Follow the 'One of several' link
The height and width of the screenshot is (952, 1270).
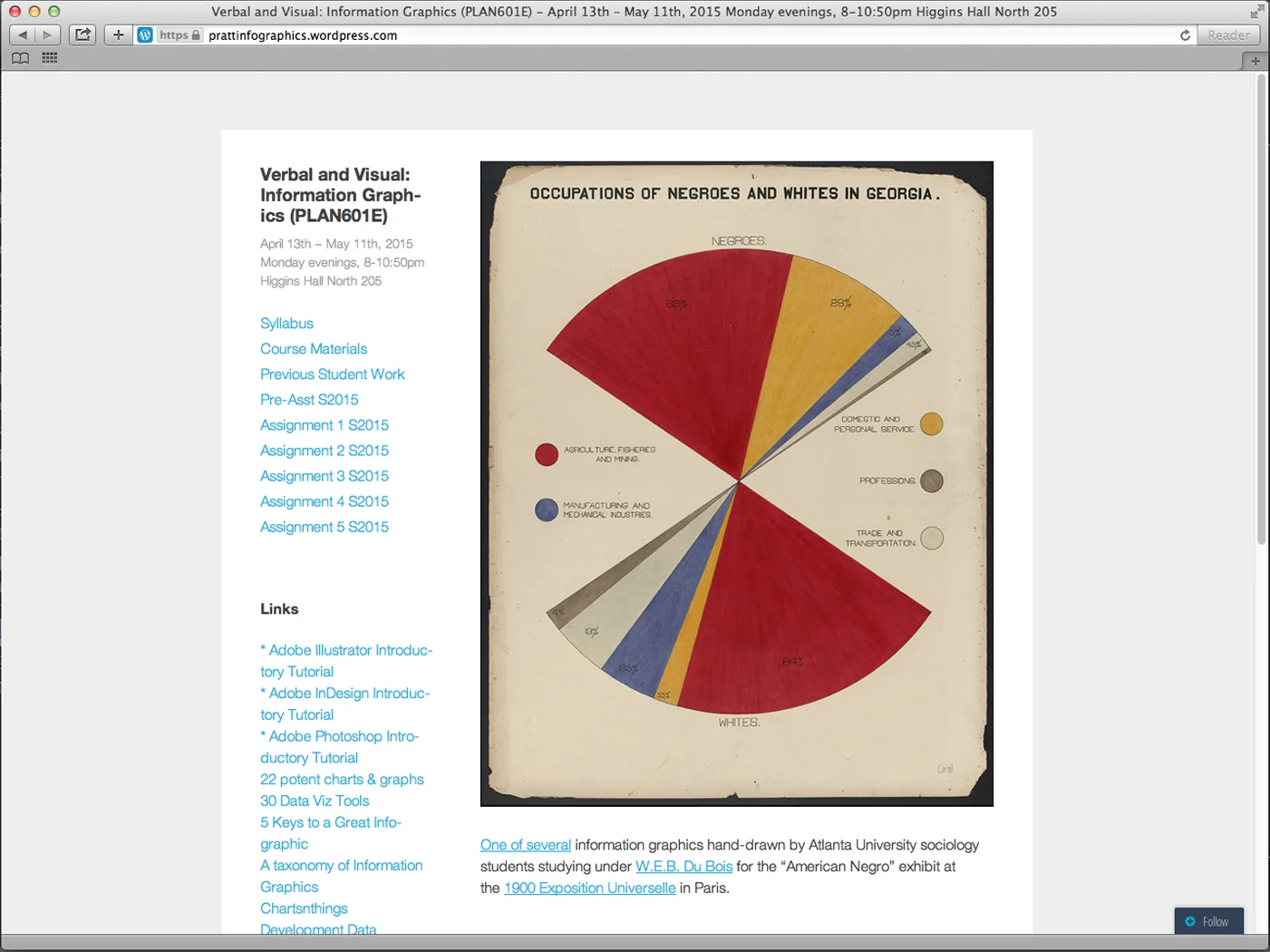526,845
